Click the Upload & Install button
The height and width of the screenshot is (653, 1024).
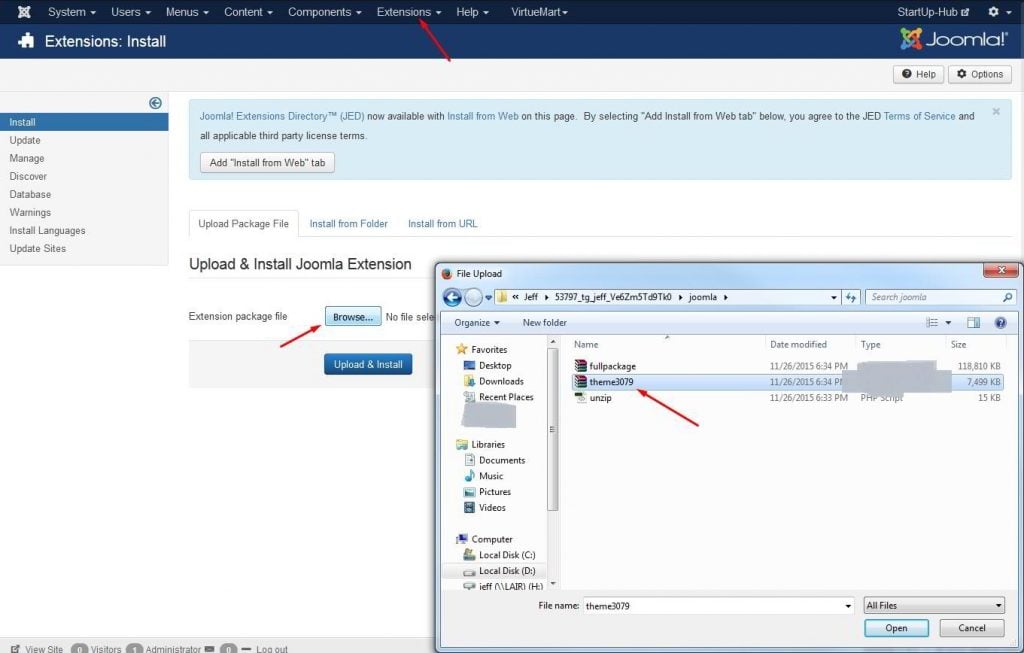tap(368, 365)
